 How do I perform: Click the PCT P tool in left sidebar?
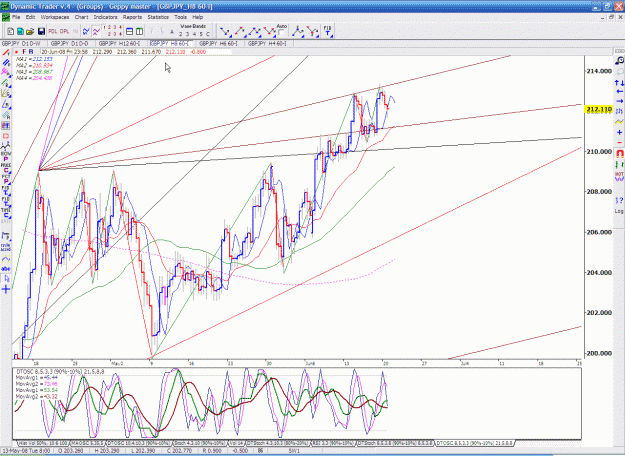click(x=6, y=179)
